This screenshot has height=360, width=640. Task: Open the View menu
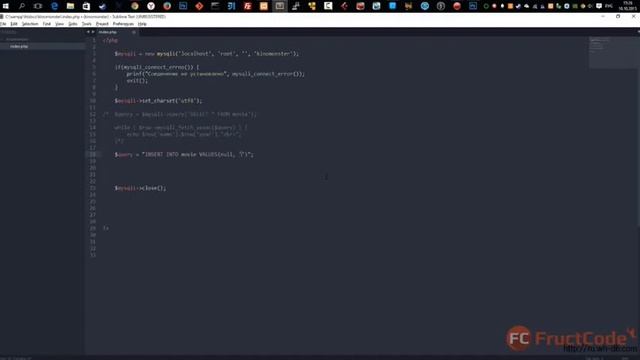tap(60, 24)
